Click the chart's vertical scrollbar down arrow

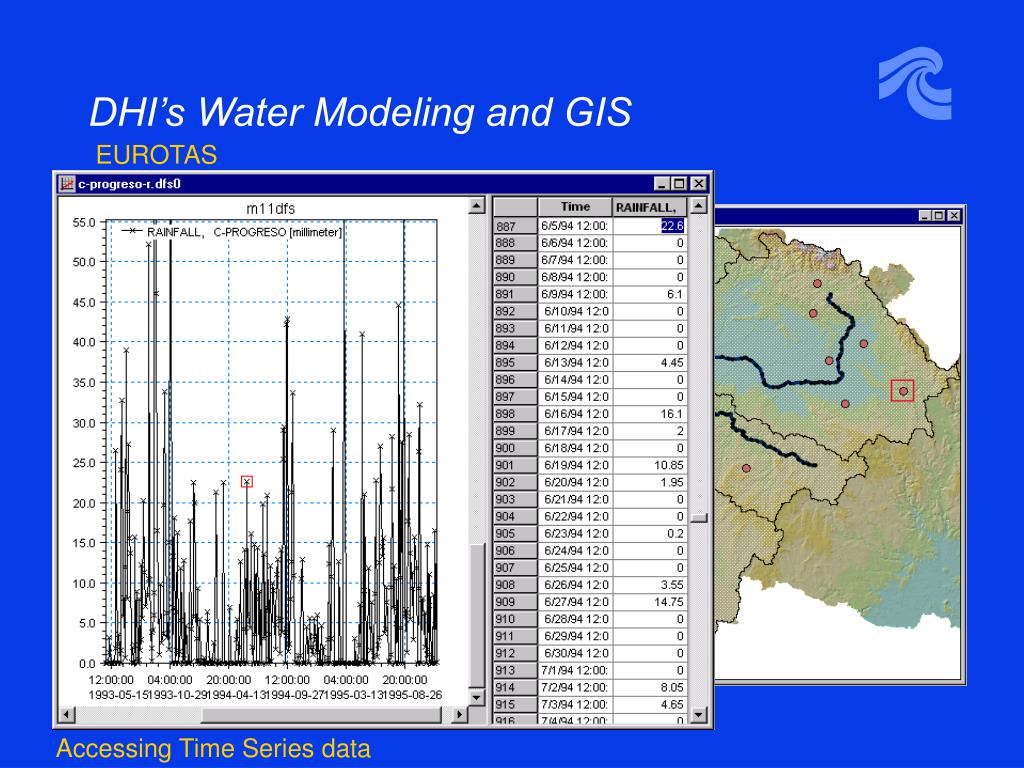[477, 698]
